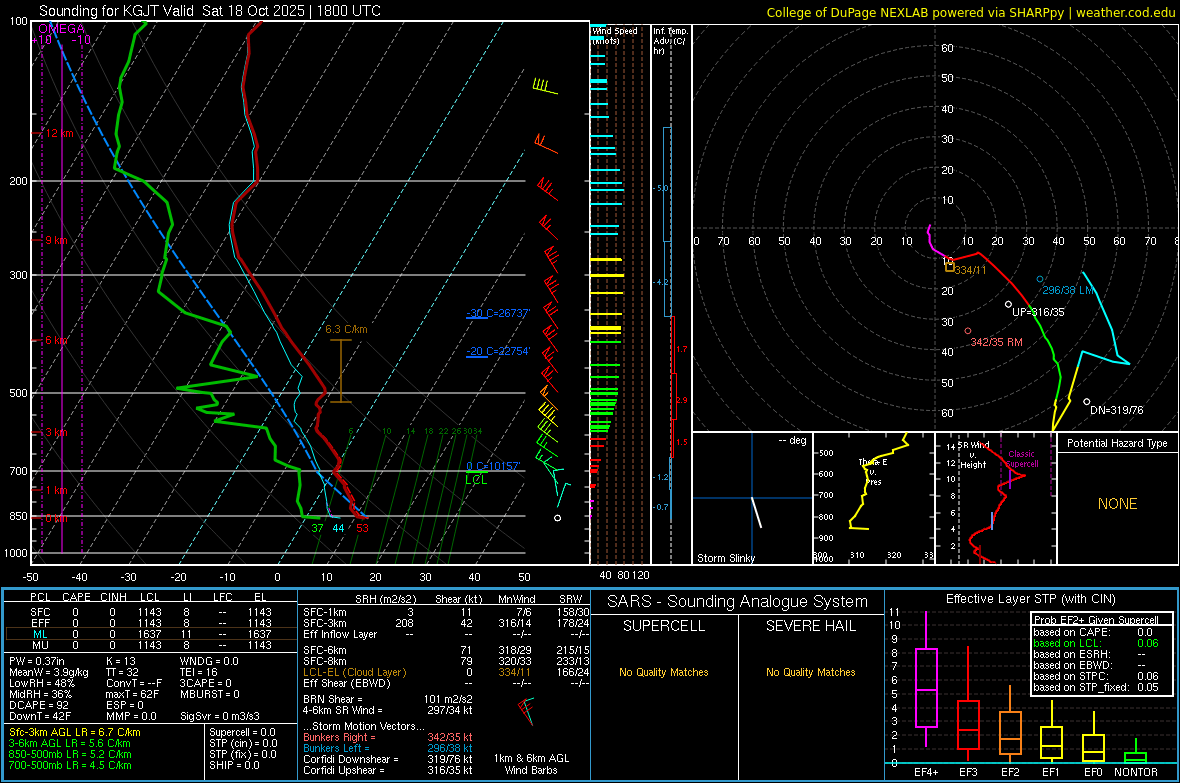Click the -20 C=22754' level label
This screenshot has height=783, width=1180.
tap(498, 352)
